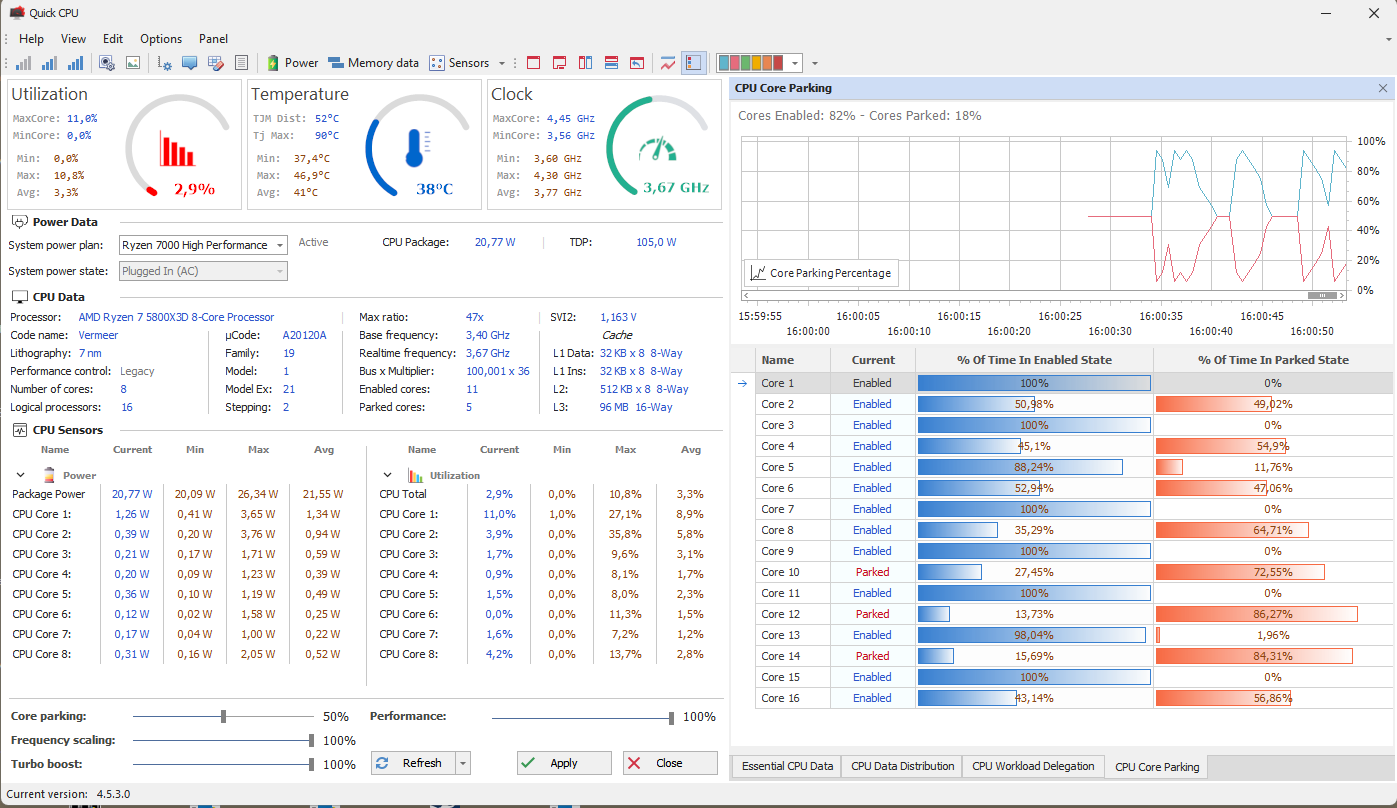
Task: Open the Power battery toolbar item
Action: (292, 63)
